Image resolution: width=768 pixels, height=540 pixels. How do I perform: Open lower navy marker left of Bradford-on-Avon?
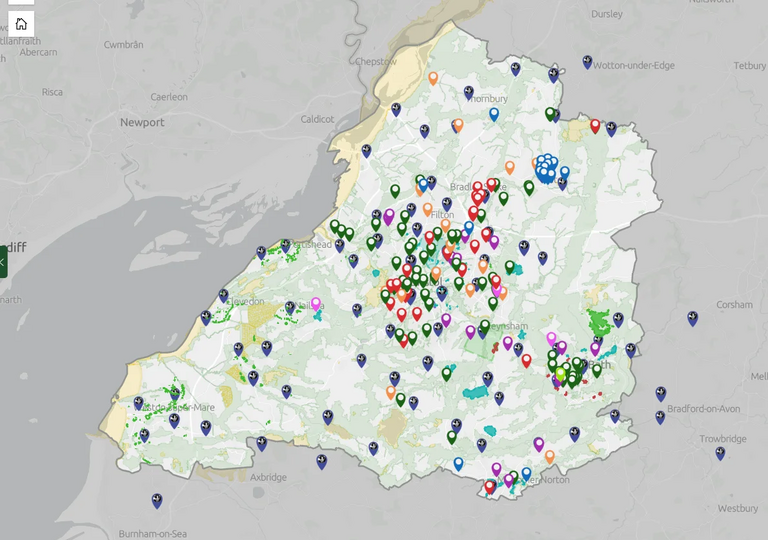coord(660,417)
